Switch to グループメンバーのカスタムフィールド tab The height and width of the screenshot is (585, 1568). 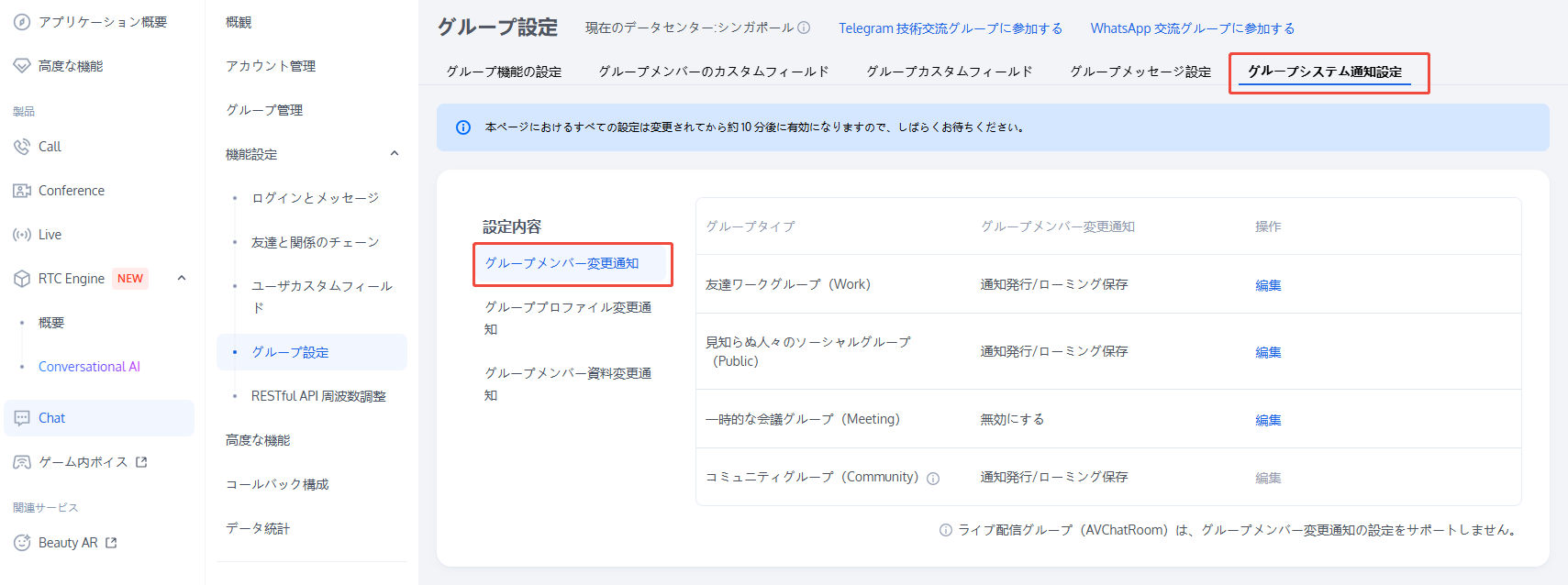click(x=714, y=72)
